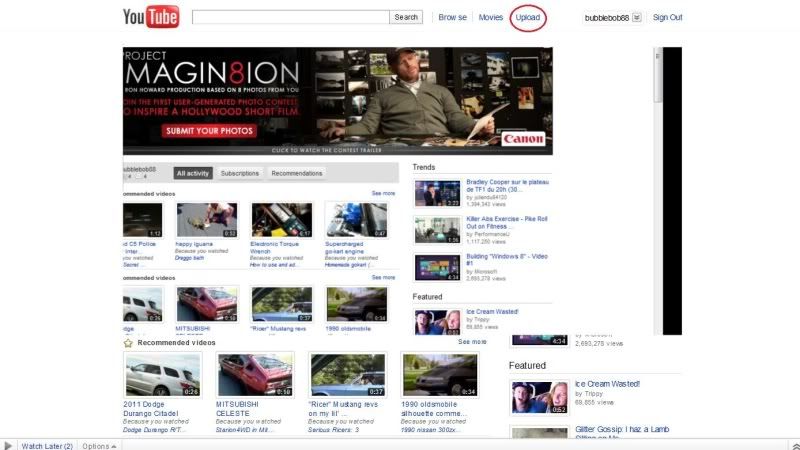Screen dimensions: 800x450
Task: Click the 1990 oldsmobile silhouette comme... title
Action: click(x=434, y=409)
